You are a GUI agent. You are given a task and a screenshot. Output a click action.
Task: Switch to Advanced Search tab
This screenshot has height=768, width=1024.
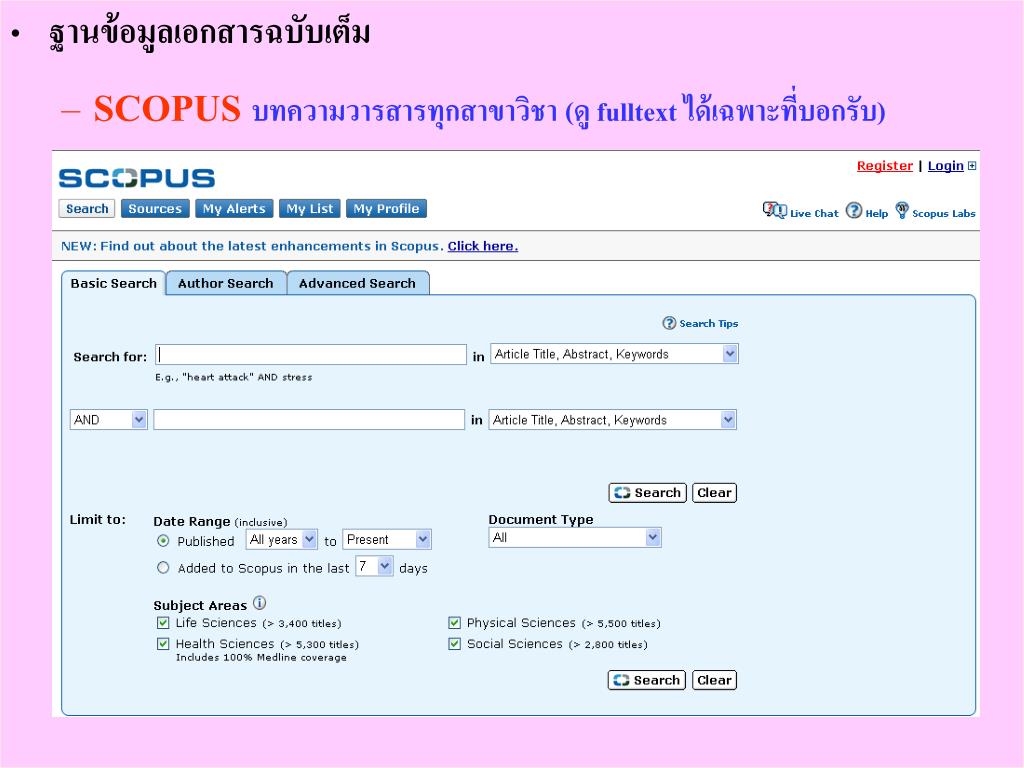tap(357, 283)
